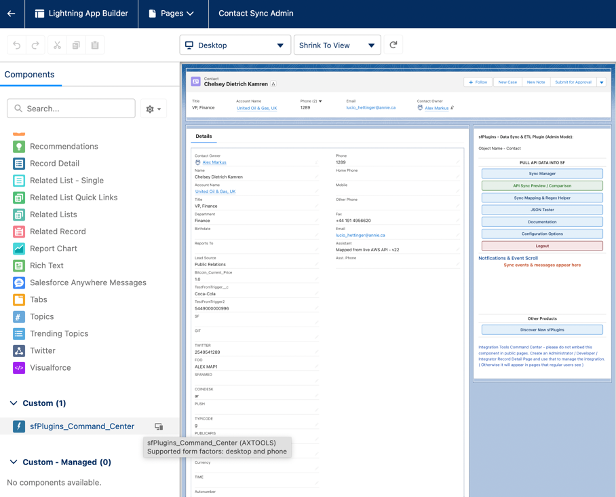Image resolution: width=616 pixels, height=497 pixels.
Task: Refresh the canvas preview
Action: tap(394, 45)
